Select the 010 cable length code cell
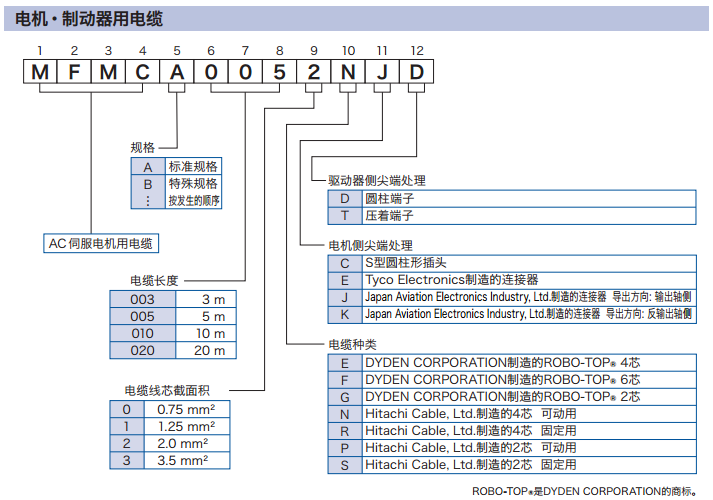This screenshot has width=713, height=500. pyautogui.click(x=144, y=333)
